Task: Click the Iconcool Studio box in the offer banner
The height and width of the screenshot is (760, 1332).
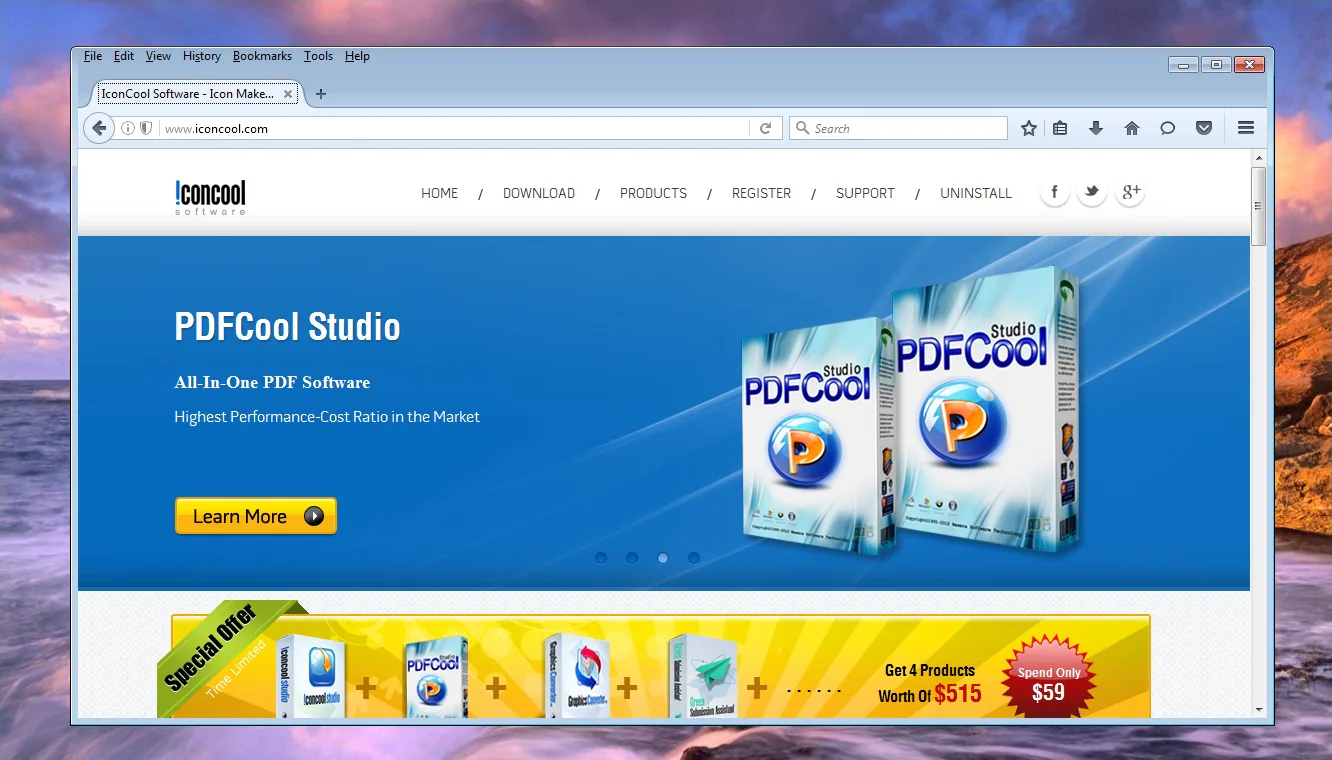Action: 312,675
